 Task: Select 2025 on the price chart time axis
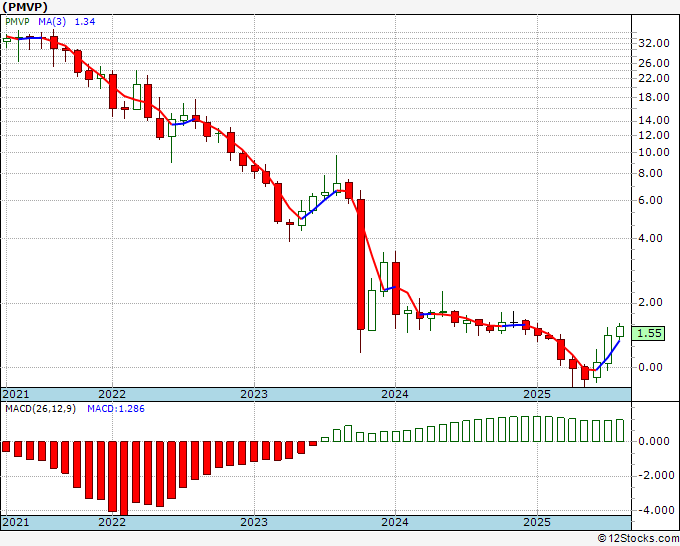coord(537,394)
